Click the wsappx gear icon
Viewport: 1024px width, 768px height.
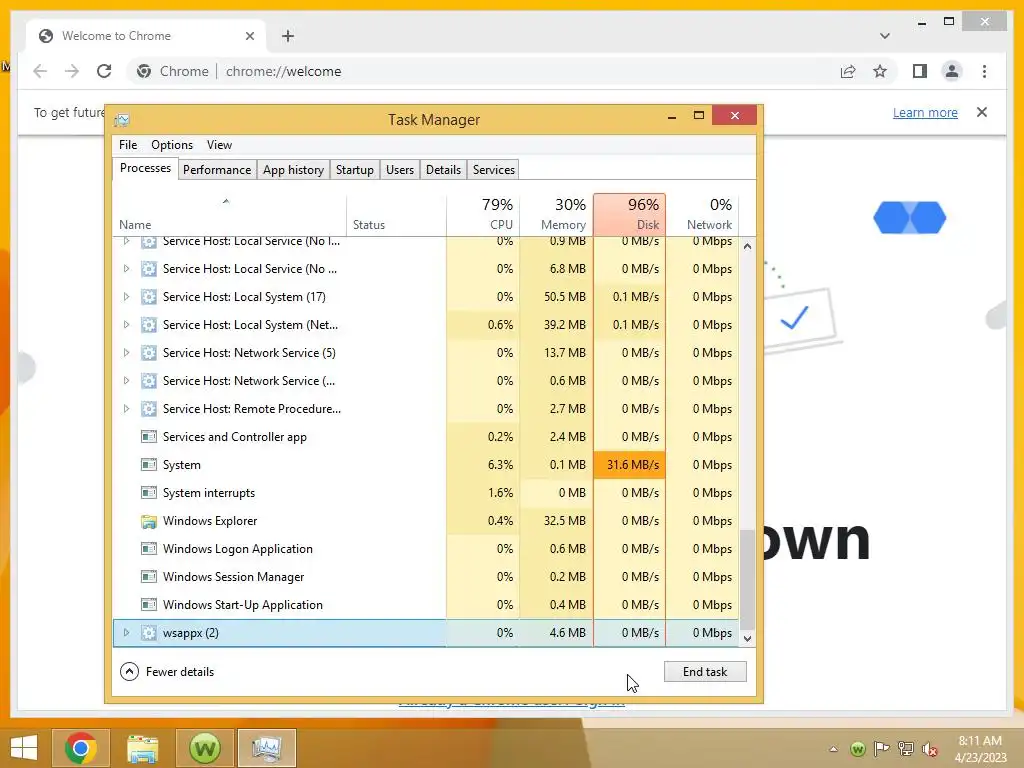149,633
